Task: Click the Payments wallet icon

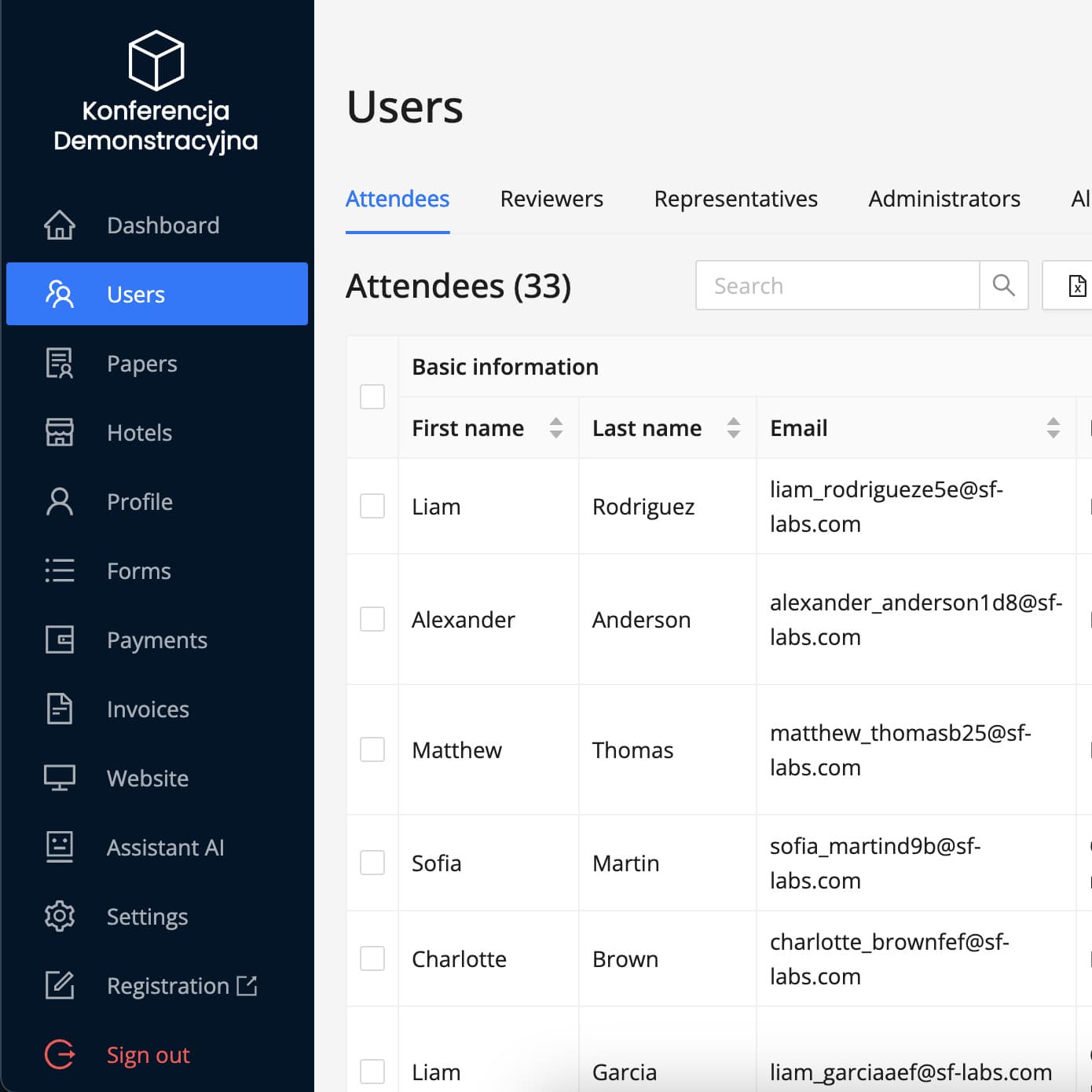Action: coord(60,640)
